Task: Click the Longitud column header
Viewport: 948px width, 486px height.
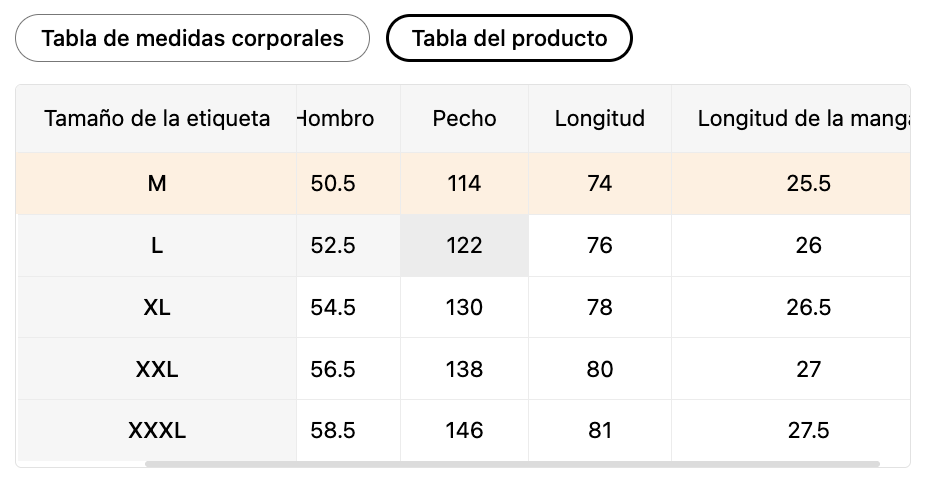Action: (600, 118)
